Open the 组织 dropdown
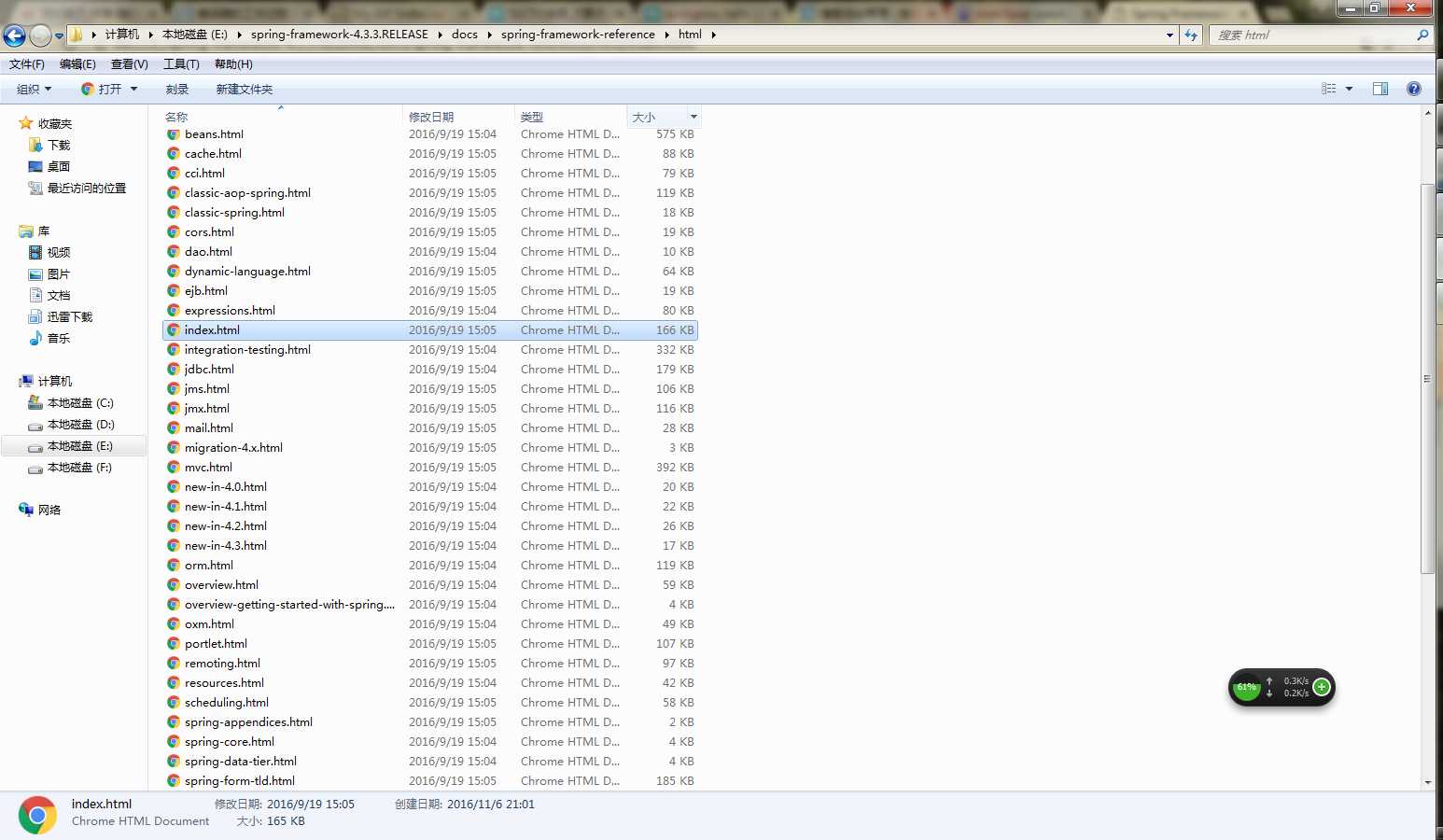The width and height of the screenshot is (1443, 840). coord(35,89)
